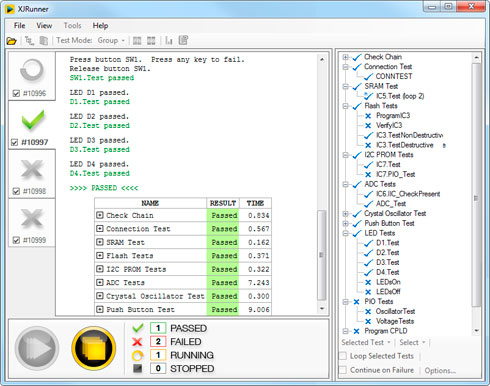Select the failed X icon for board #10998
Image resolution: width=490 pixels, height=386 pixels.
tap(32, 169)
